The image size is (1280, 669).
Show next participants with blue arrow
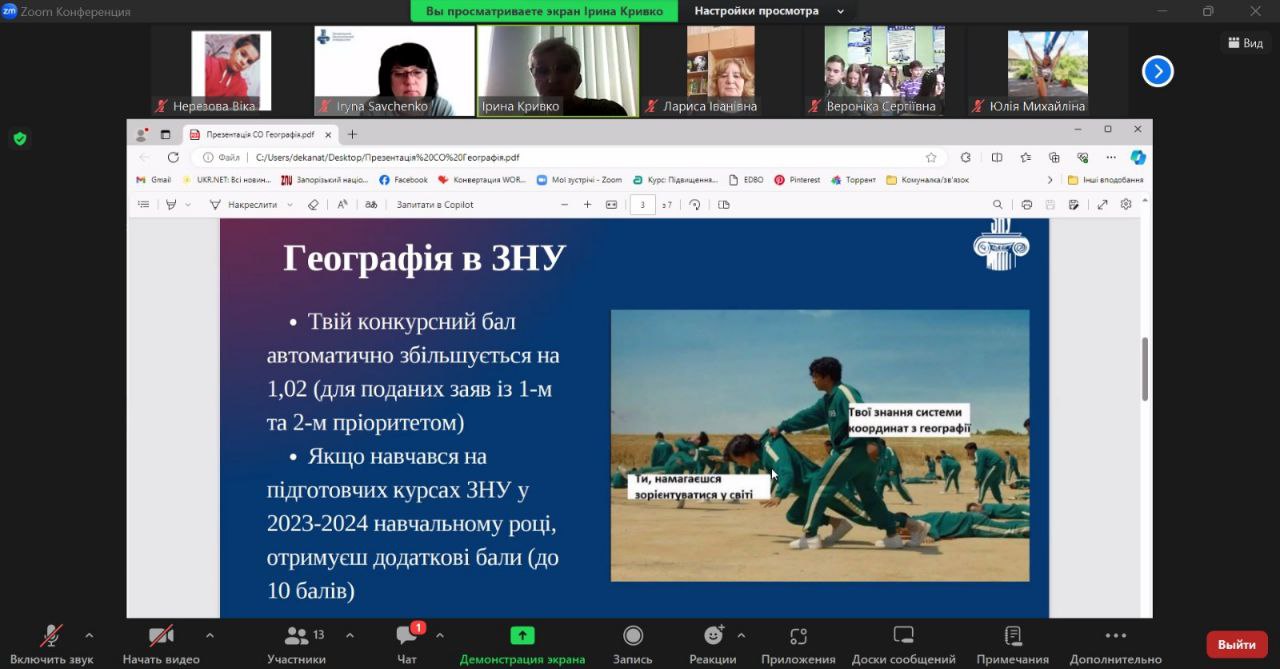1157,71
